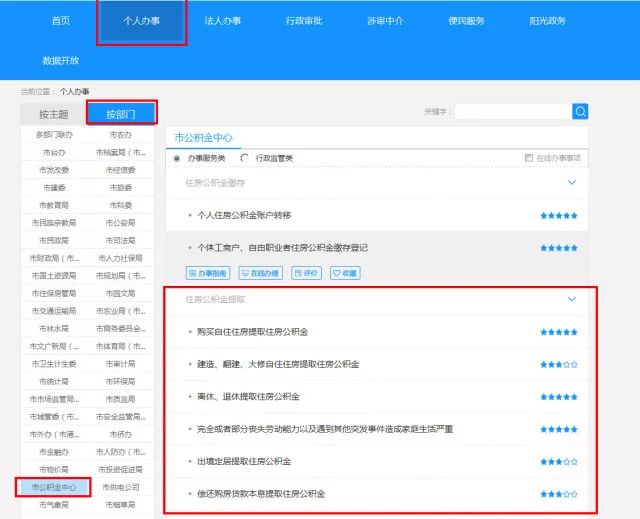Viewport: 640px width, 519px height.
Task: Select the 办事服务类 radio button
Action: click(178, 158)
